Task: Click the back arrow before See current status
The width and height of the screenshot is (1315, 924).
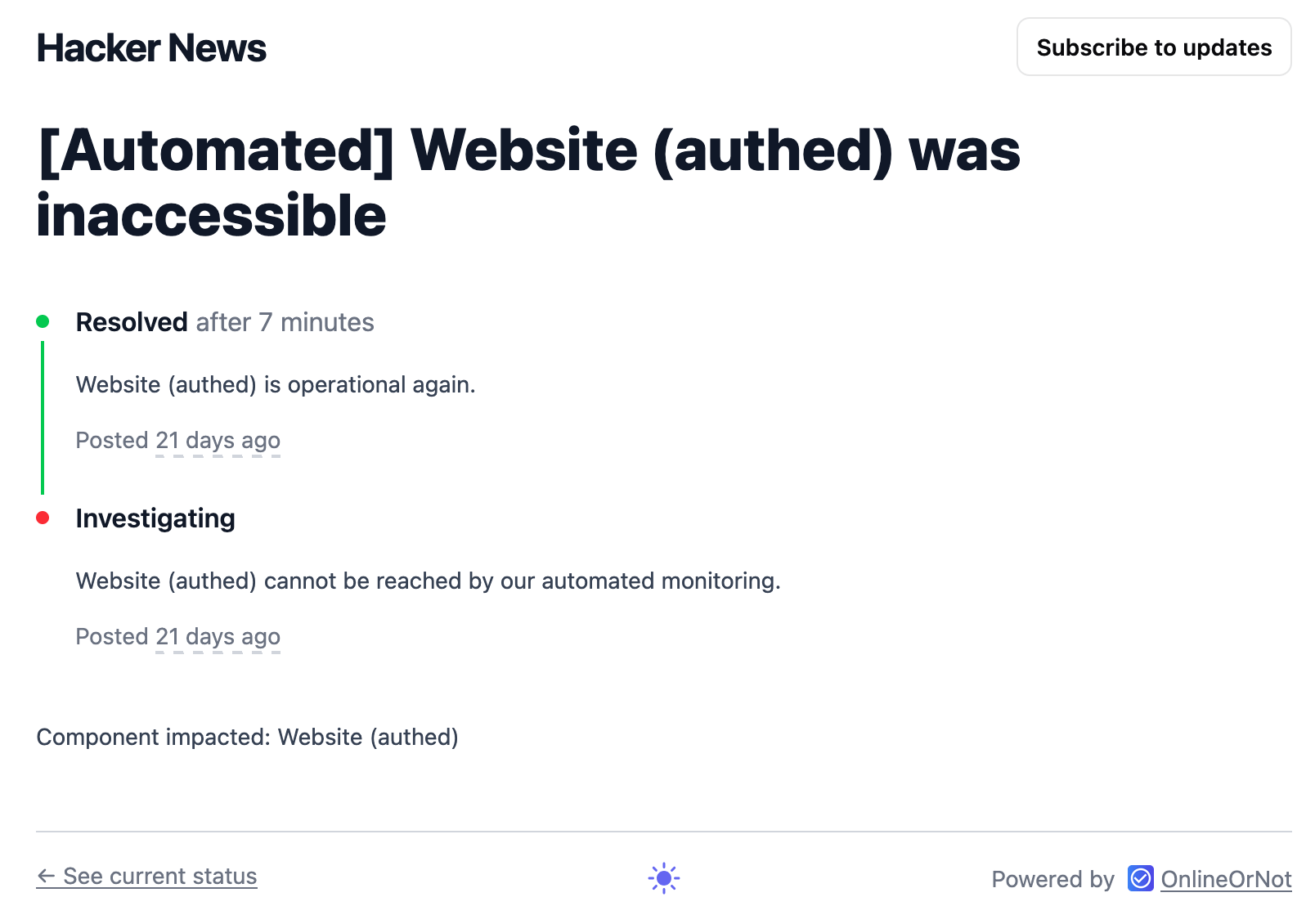Action: [46, 877]
